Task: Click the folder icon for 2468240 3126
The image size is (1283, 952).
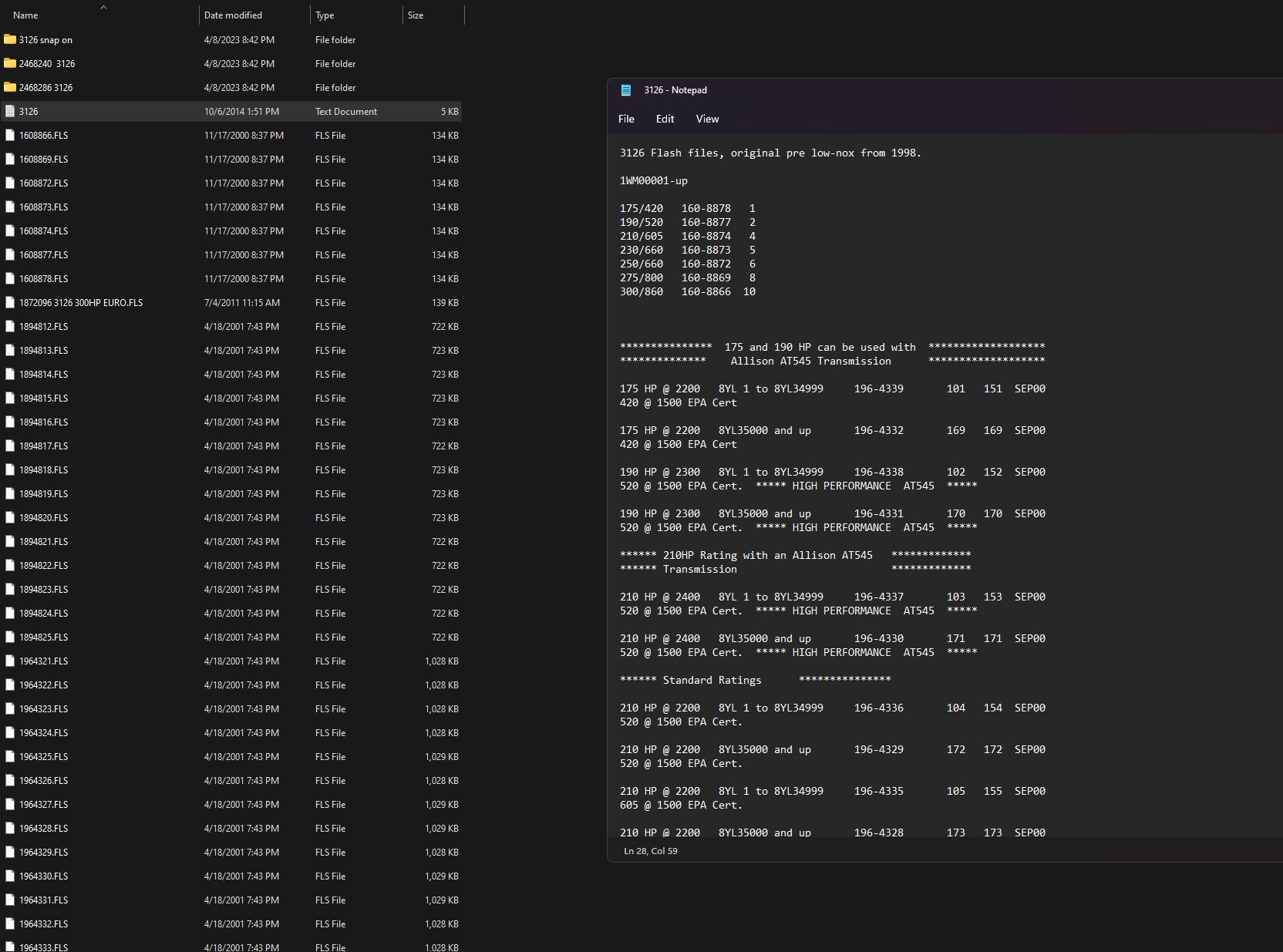Action: [10, 63]
